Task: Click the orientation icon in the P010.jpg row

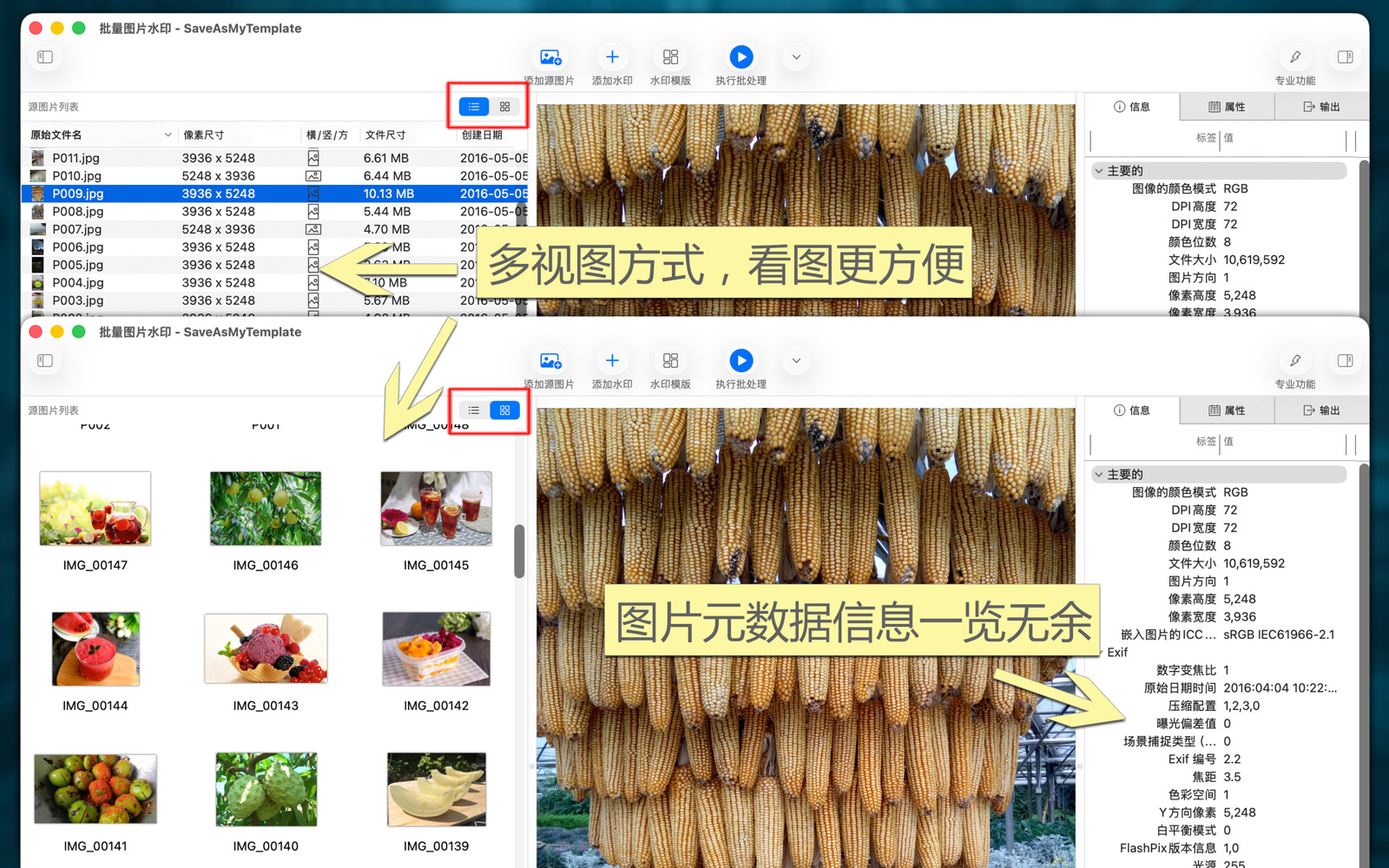Action: click(x=313, y=176)
